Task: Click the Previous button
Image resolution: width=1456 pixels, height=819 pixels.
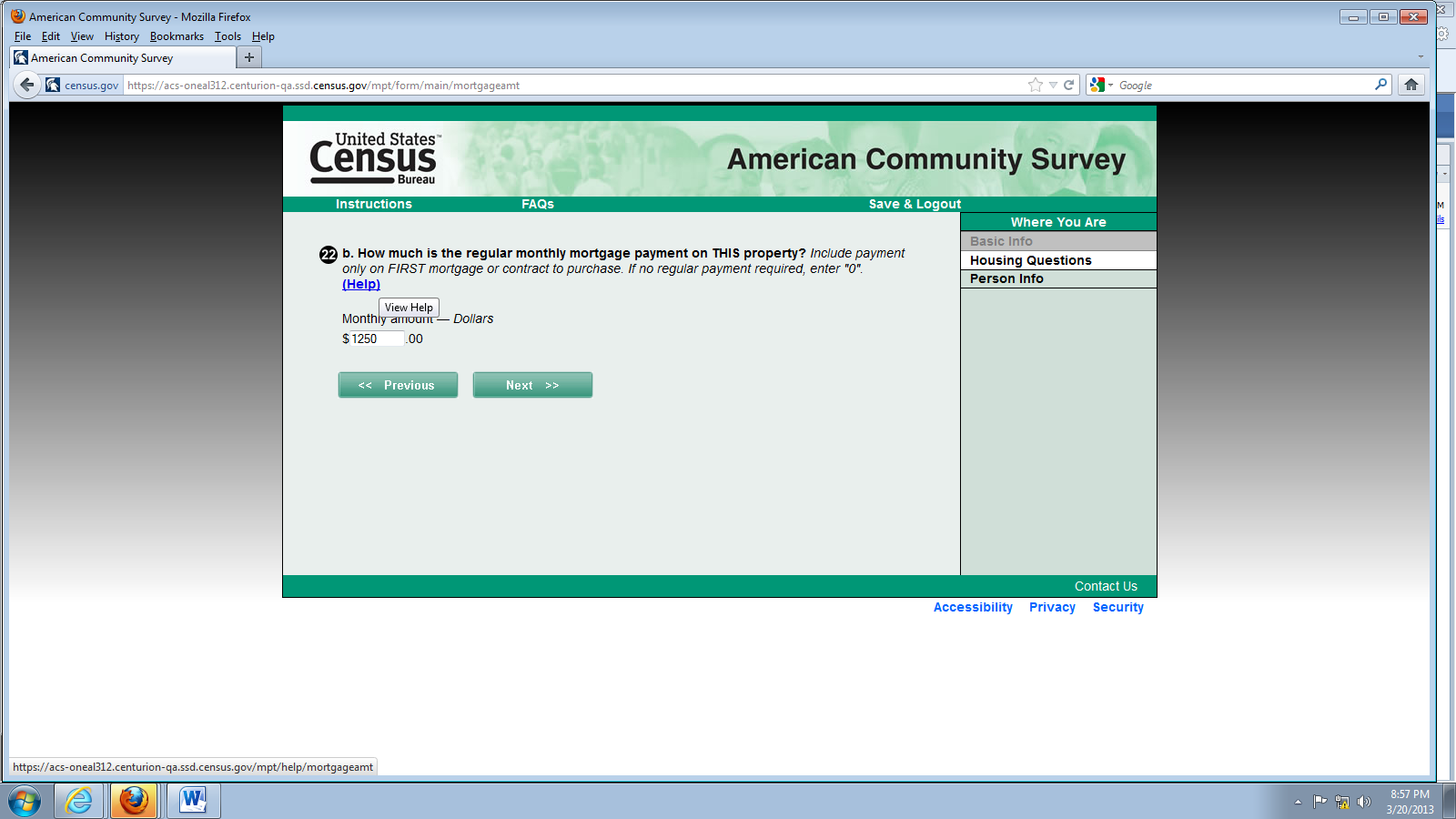Action: point(398,385)
